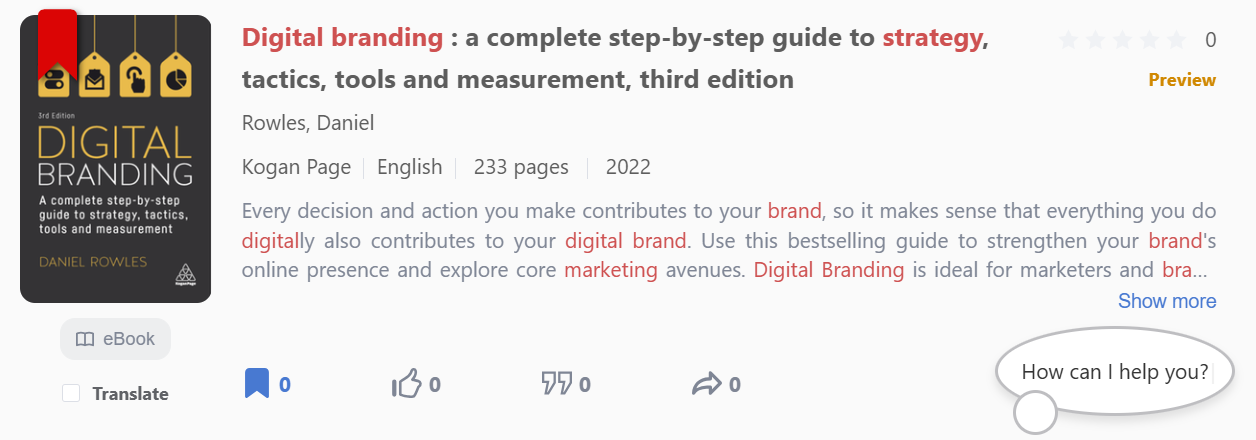
Task: Give the book a five-star rating
Action: pos(1177,40)
